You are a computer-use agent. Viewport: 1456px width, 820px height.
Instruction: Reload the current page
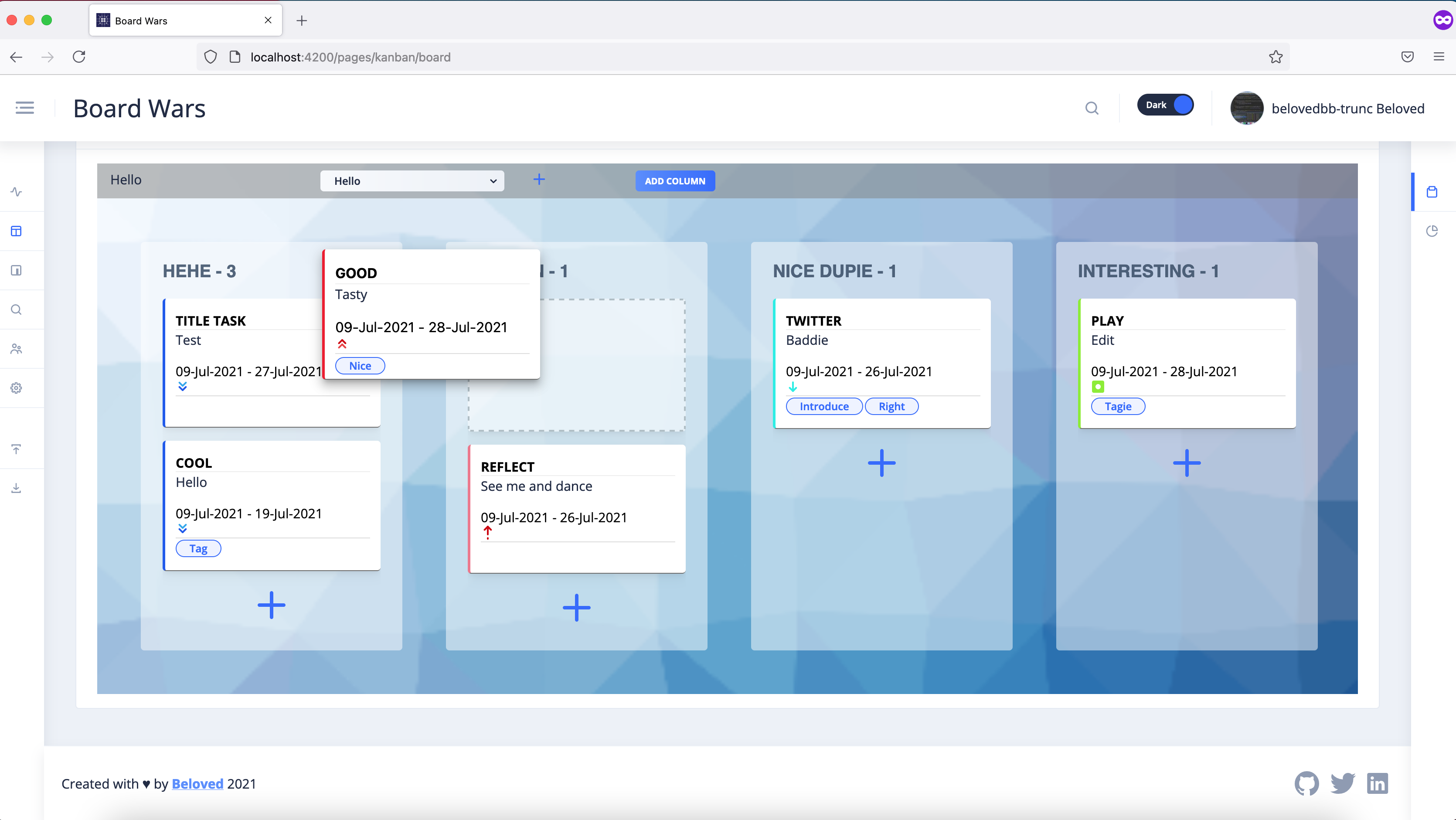79,57
